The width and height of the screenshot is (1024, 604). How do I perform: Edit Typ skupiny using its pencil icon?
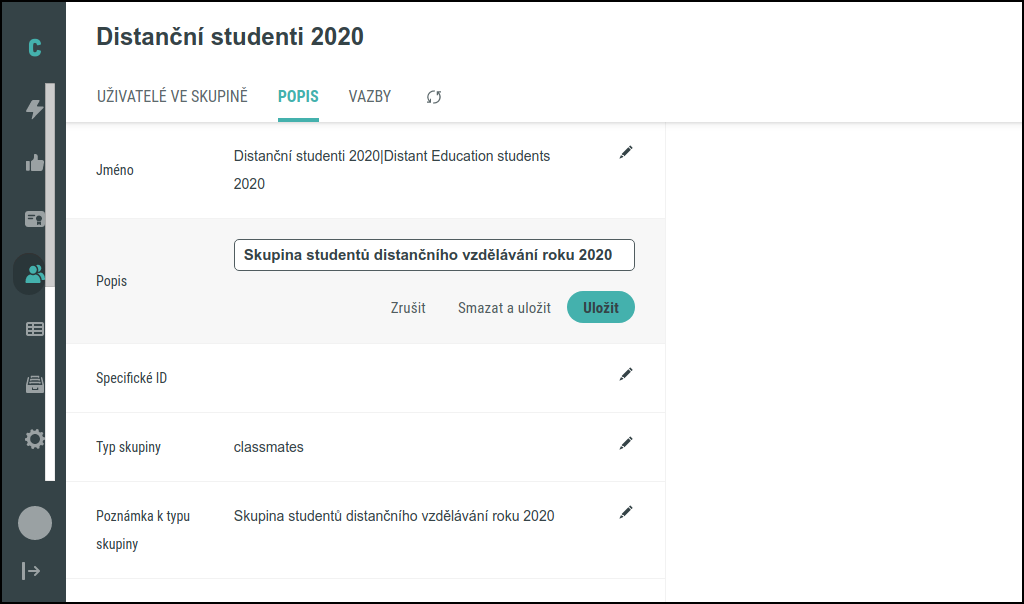point(626,442)
